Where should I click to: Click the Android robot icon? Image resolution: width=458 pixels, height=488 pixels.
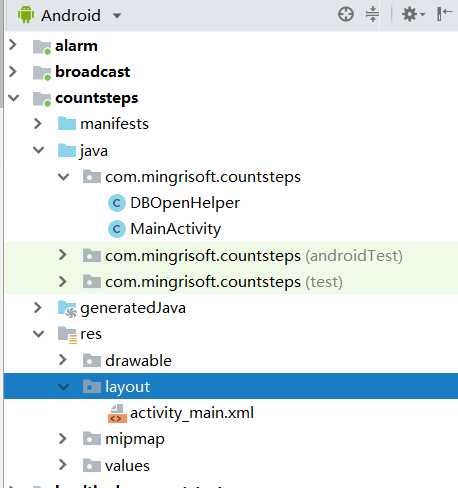coord(26,15)
